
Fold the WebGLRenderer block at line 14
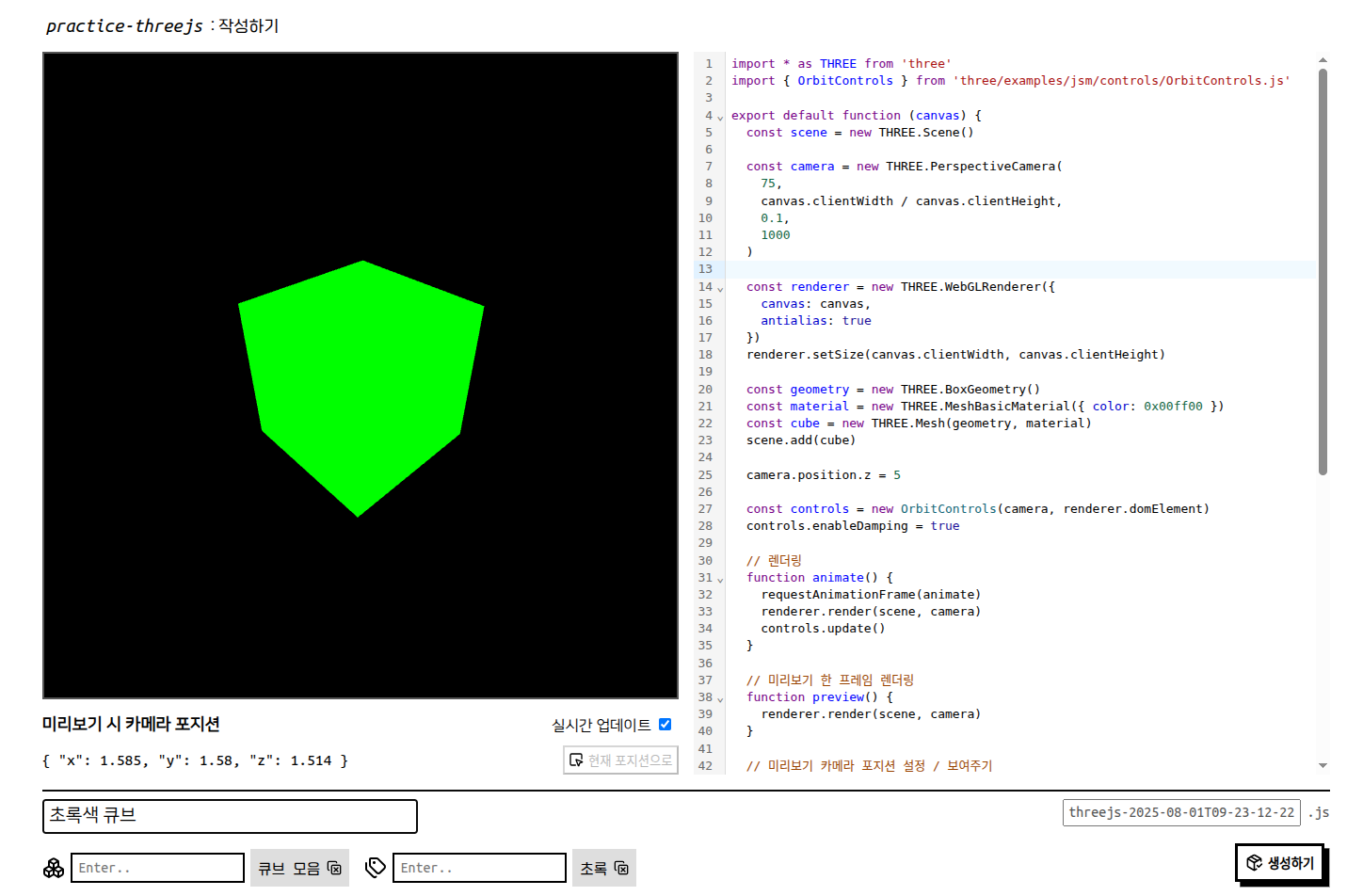[x=721, y=289]
